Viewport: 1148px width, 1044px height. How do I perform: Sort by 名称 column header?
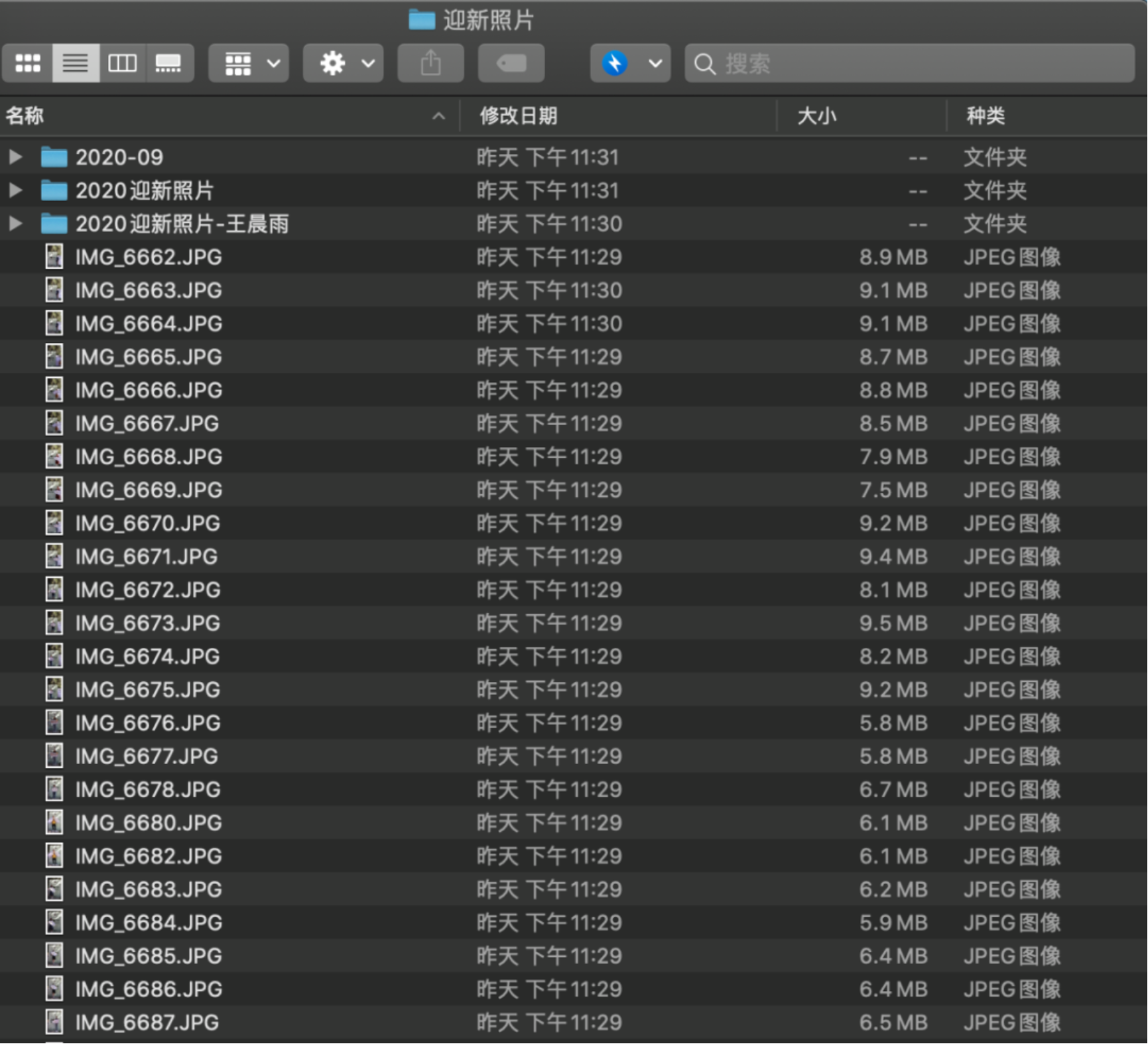pyautogui.click(x=25, y=116)
